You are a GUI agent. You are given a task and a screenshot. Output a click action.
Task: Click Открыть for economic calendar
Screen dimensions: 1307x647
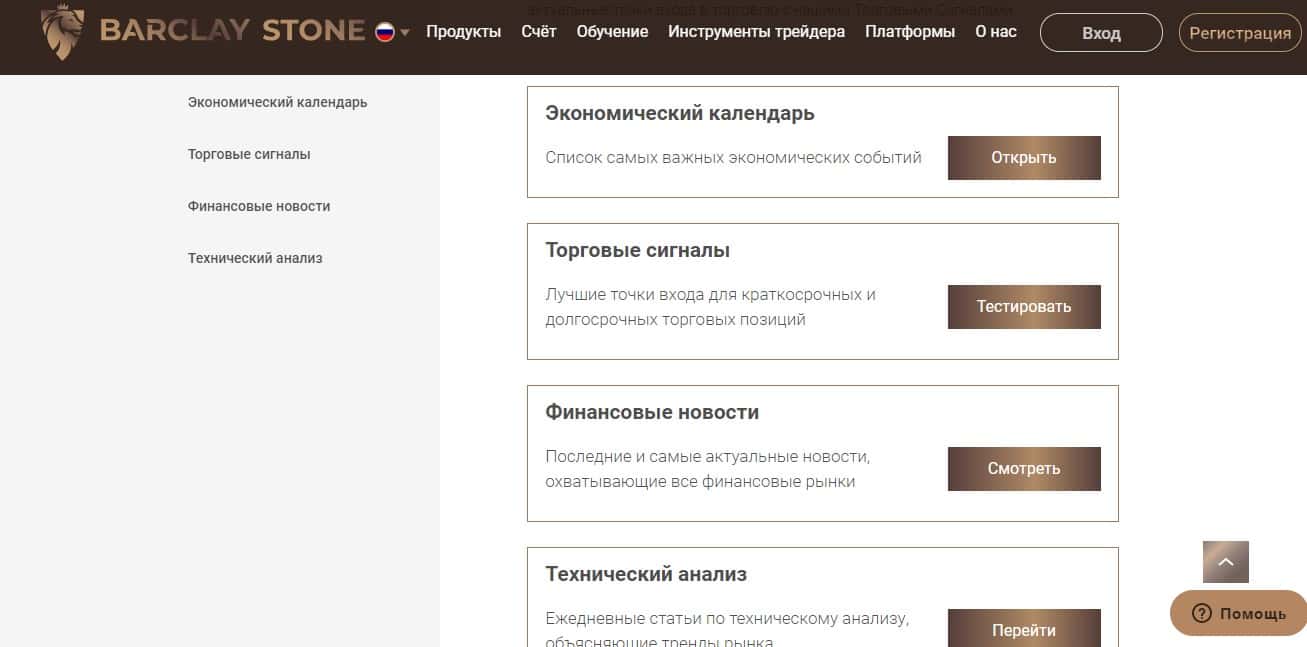tap(1024, 158)
